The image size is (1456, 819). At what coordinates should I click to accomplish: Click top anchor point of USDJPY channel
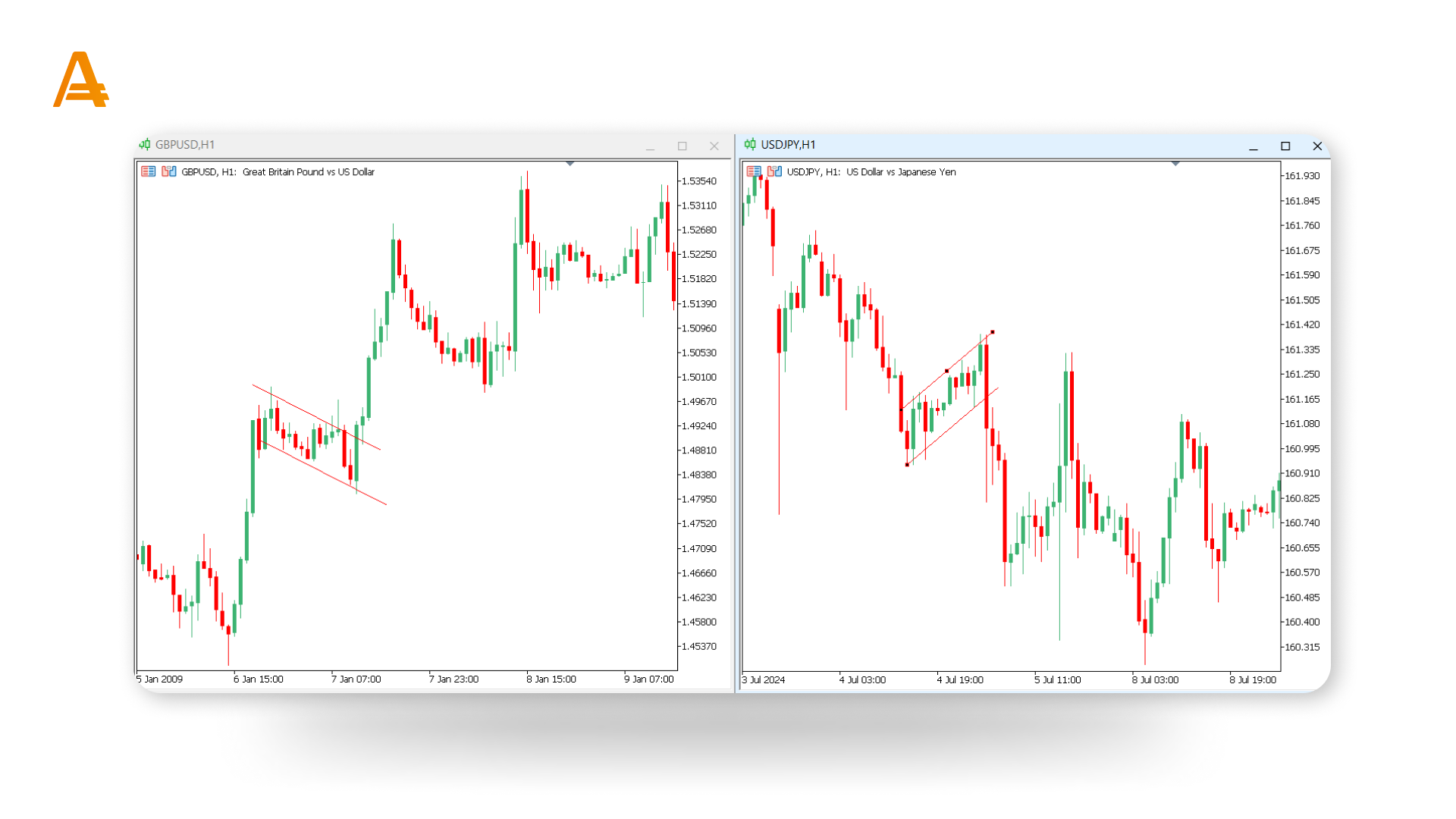[x=992, y=332]
